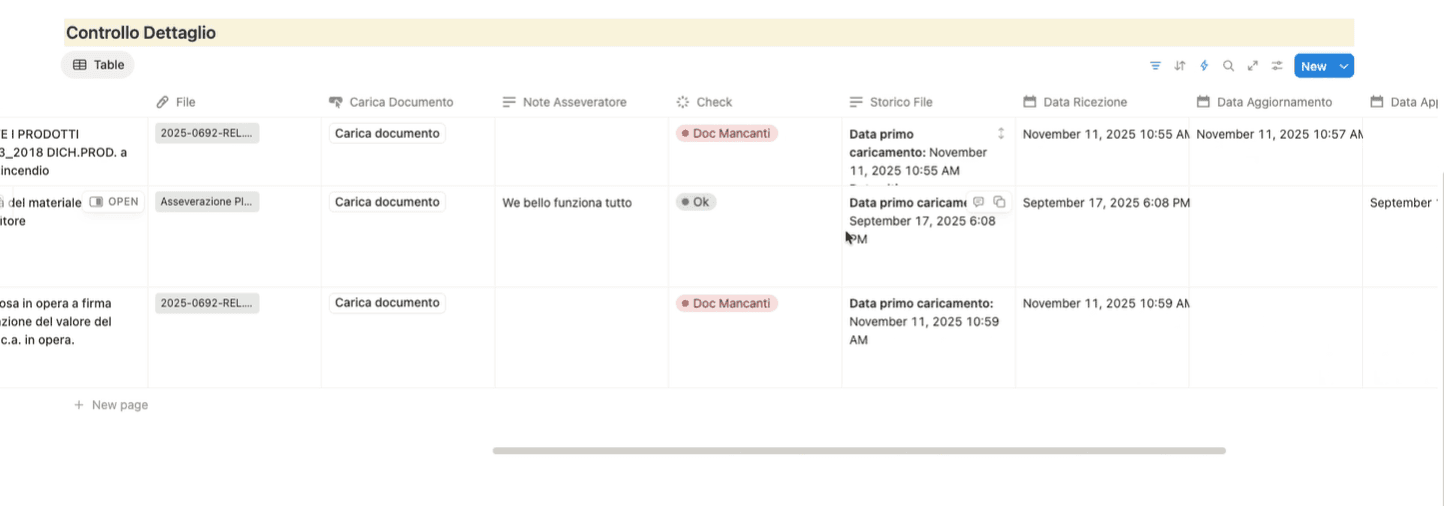Click the 'We bello funziona tutto' note
1444x506 pixels.
coord(567,203)
